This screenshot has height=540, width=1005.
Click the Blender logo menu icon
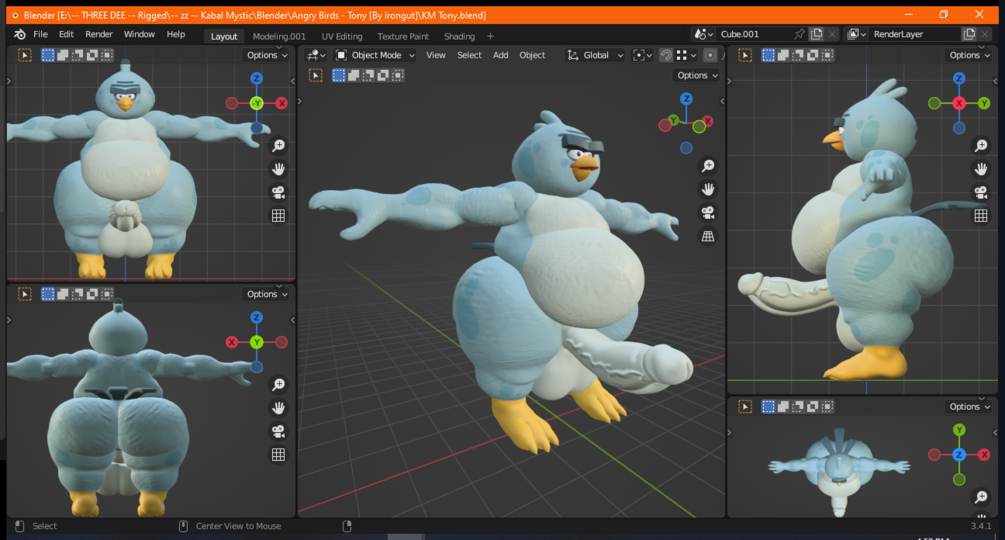pyautogui.click(x=20, y=35)
